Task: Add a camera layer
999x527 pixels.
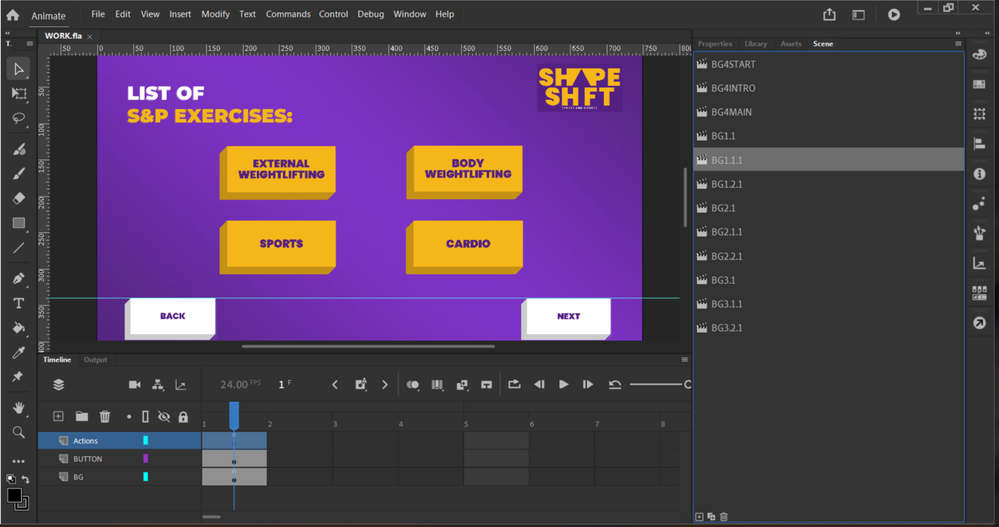Action: click(134, 385)
